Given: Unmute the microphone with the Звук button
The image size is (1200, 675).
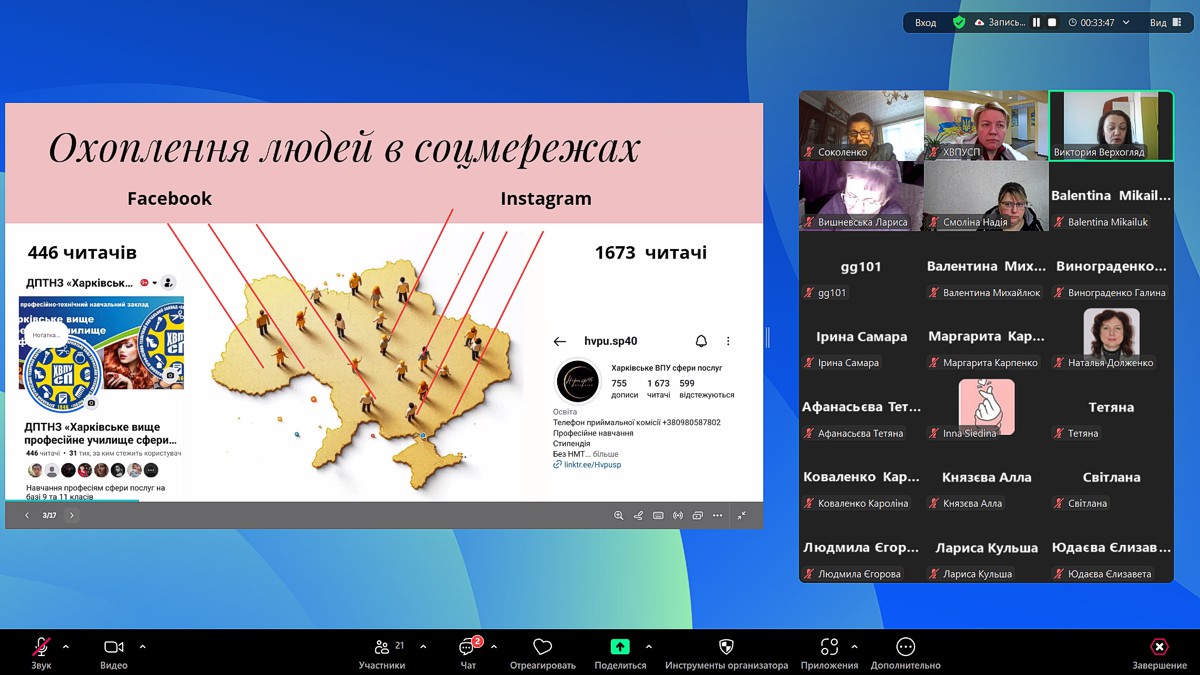Looking at the screenshot, I should click(41, 653).
